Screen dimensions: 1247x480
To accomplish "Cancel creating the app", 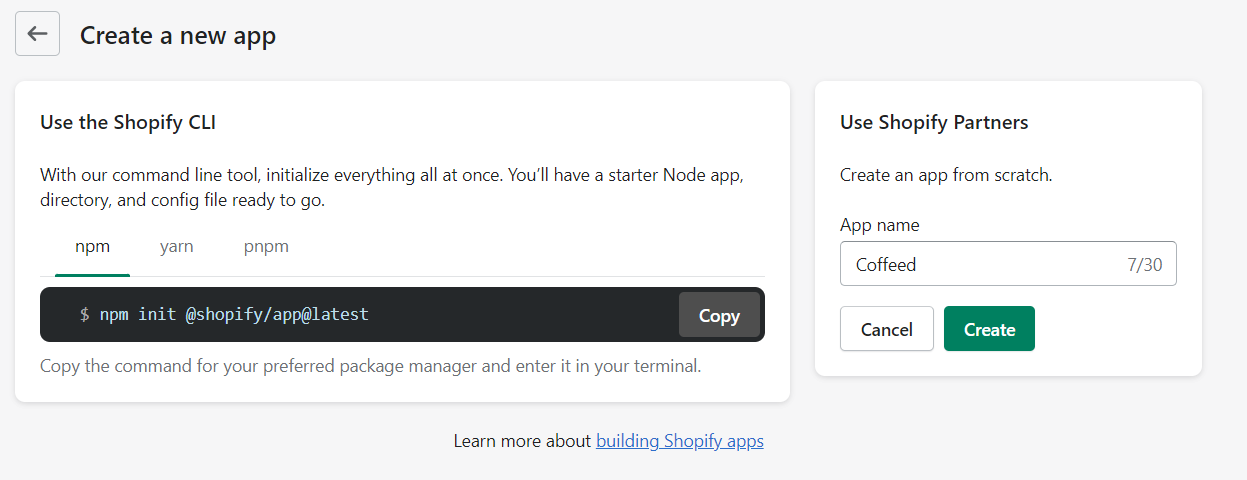I will 886,329.
